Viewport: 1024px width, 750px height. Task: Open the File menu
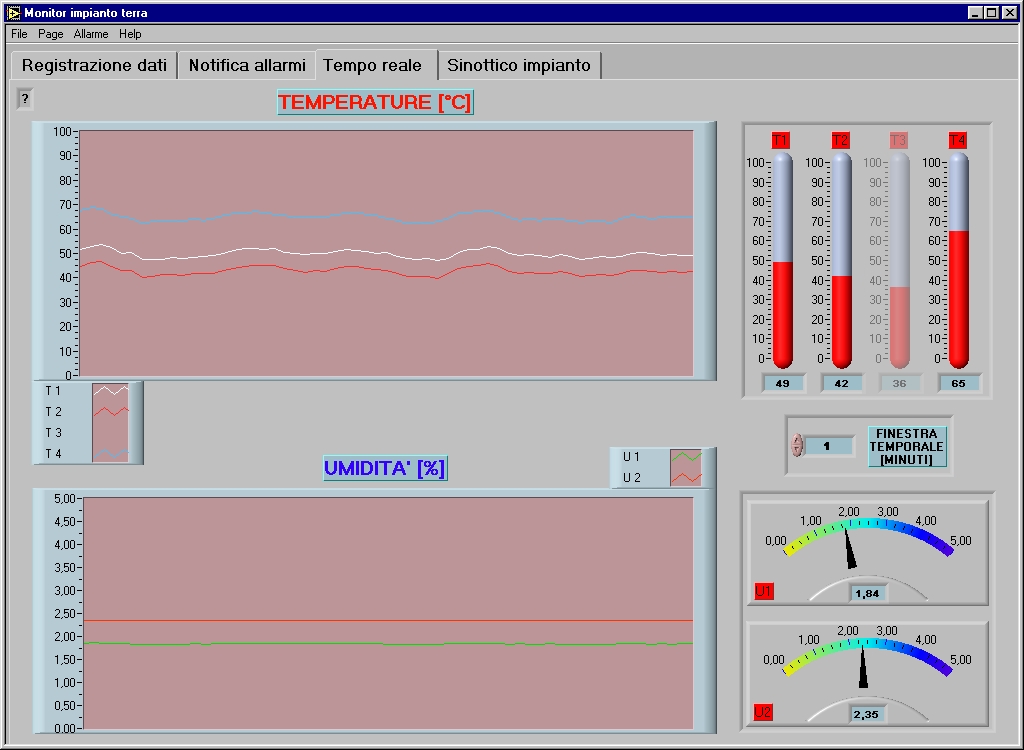coord(19,34)
